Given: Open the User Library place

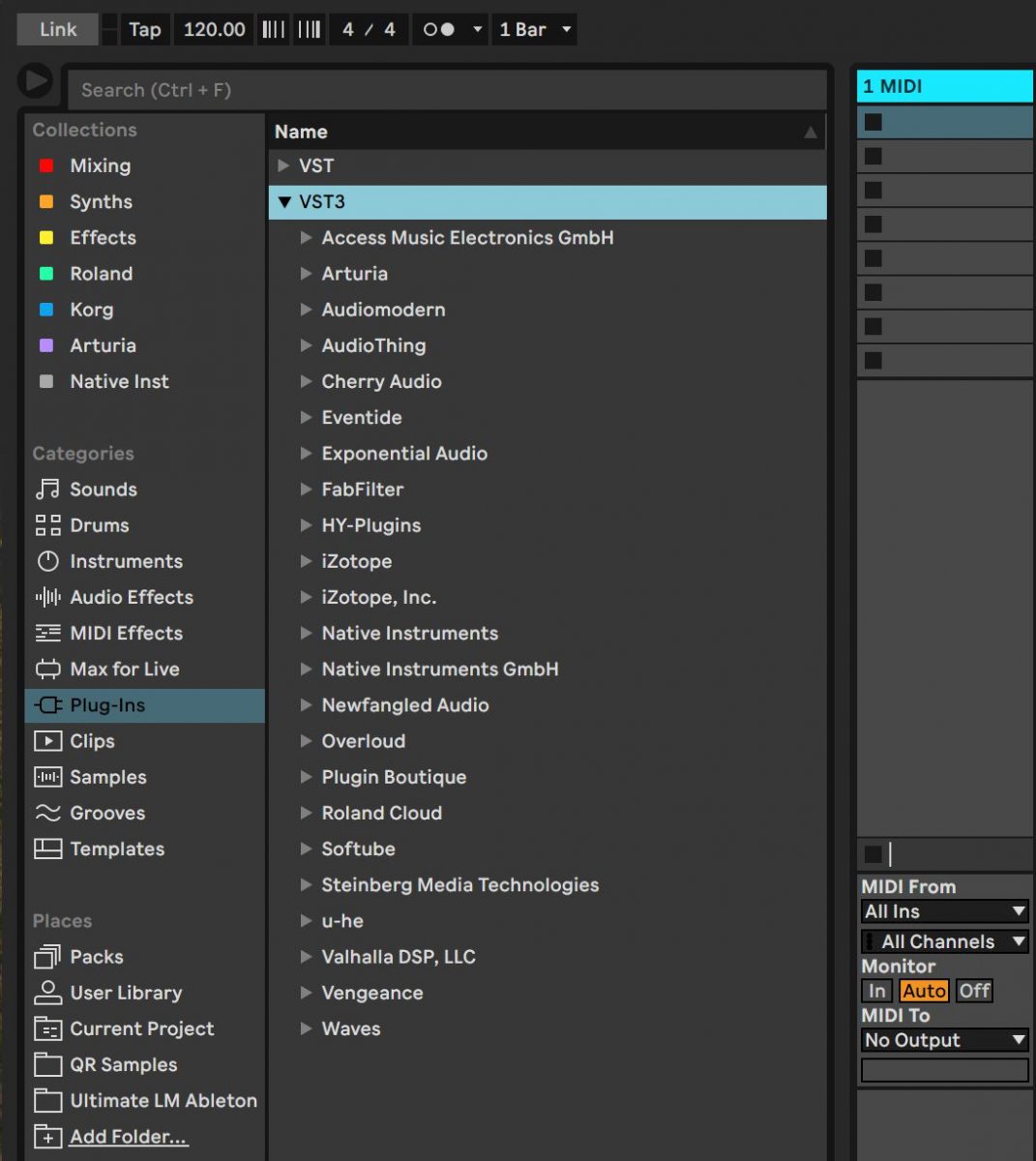Looking at the screenshot, I should [144, 993].
